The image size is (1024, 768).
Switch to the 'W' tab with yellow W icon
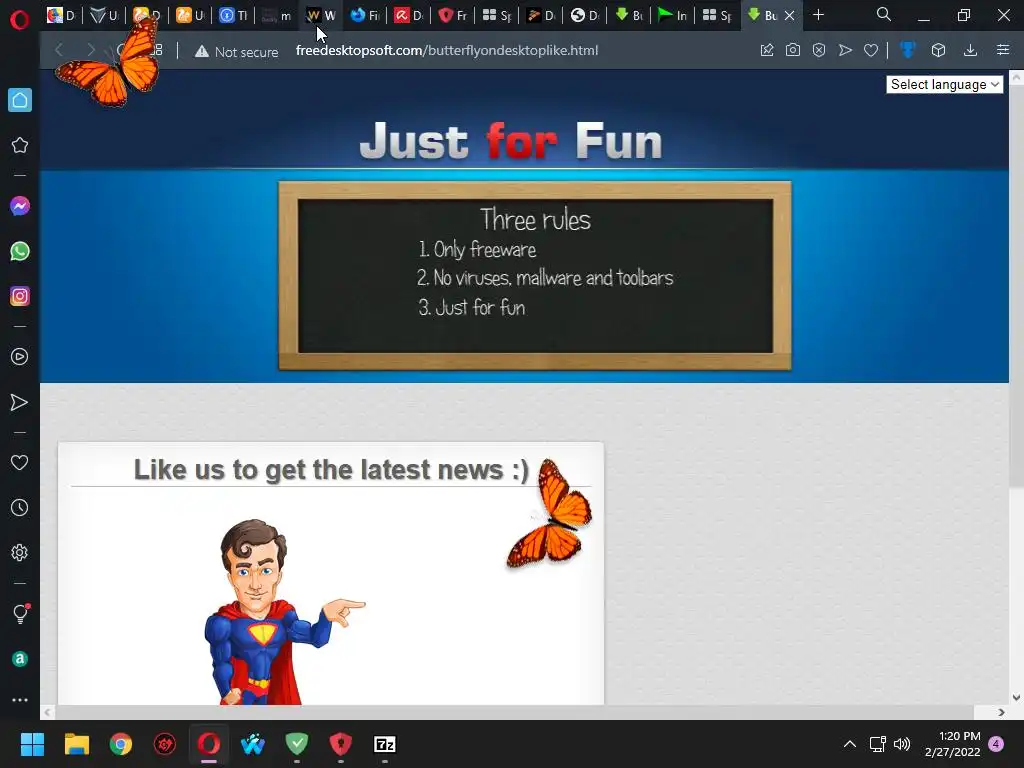(321, 15)
